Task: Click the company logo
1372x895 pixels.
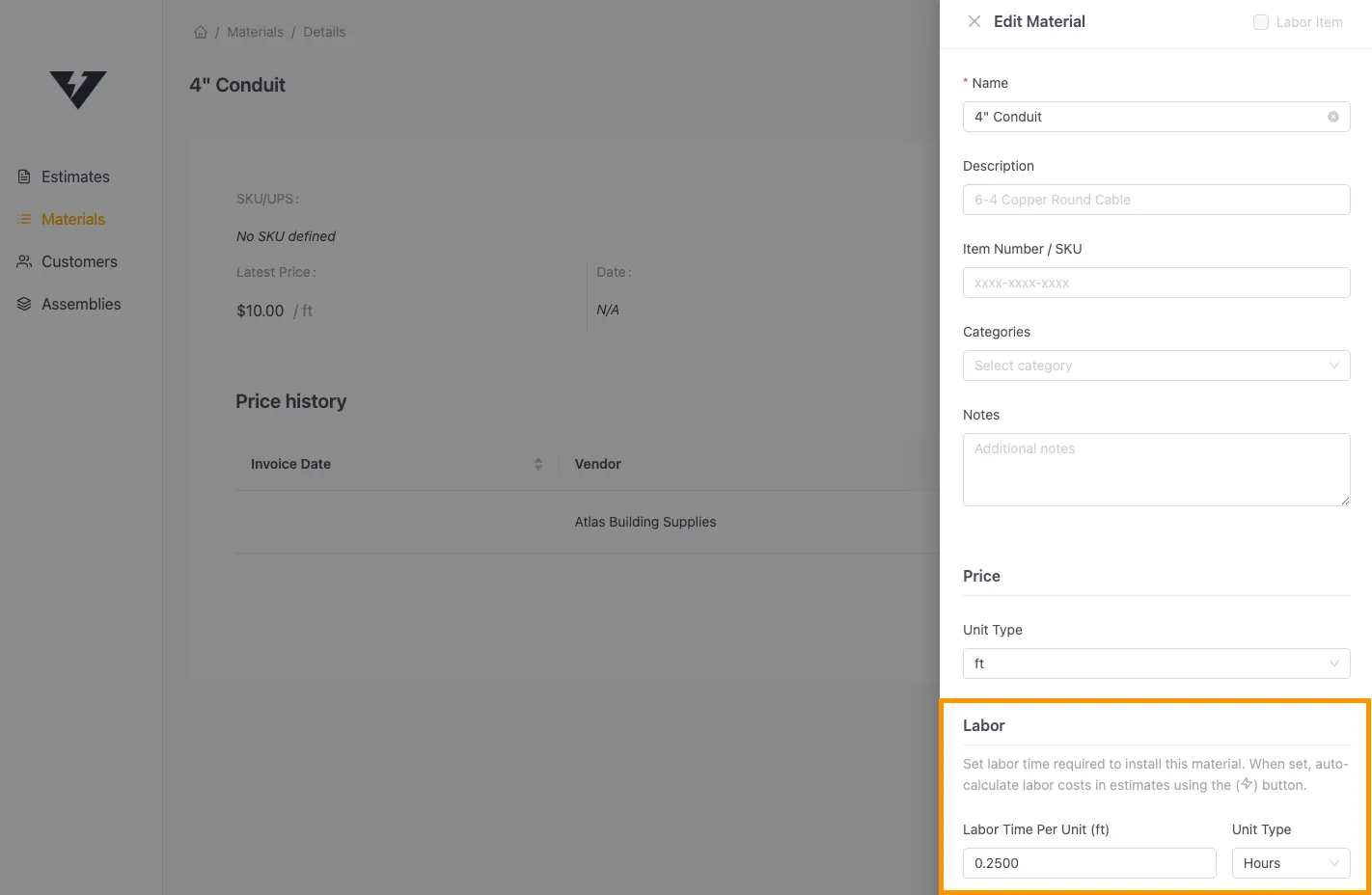Action: 78,90
